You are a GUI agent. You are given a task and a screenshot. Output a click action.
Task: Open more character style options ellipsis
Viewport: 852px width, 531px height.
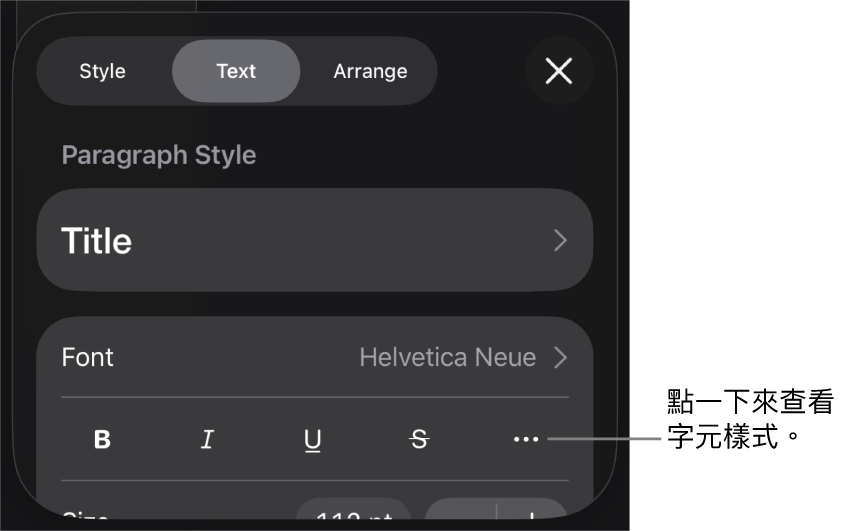[x=526, y=439]
